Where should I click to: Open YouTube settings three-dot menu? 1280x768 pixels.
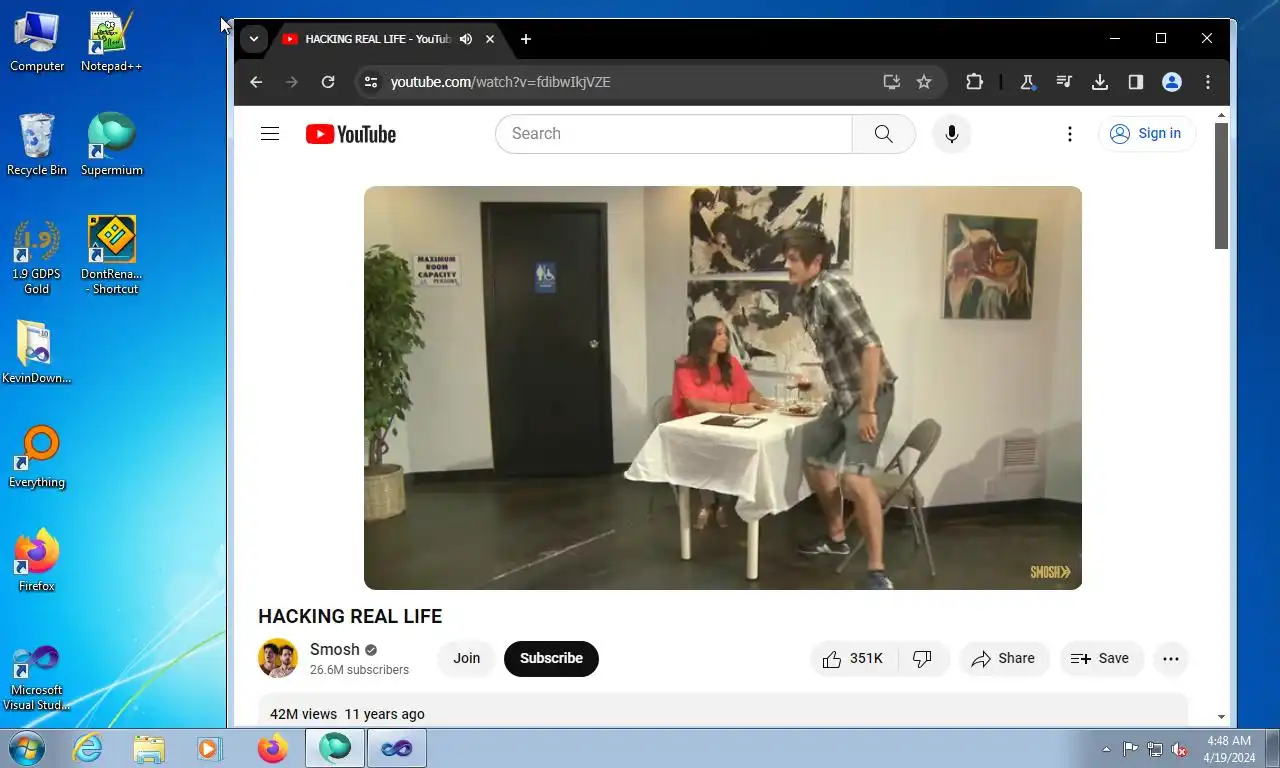(x=1070, y=134)
